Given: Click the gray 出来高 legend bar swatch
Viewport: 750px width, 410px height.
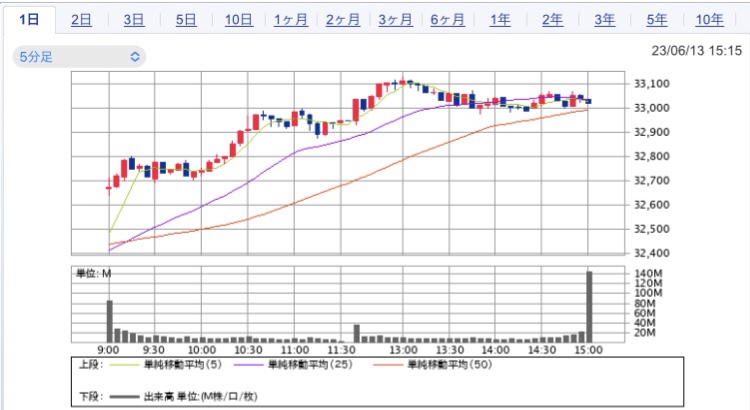Looking at the screenshot, I should tap(124, 397).
